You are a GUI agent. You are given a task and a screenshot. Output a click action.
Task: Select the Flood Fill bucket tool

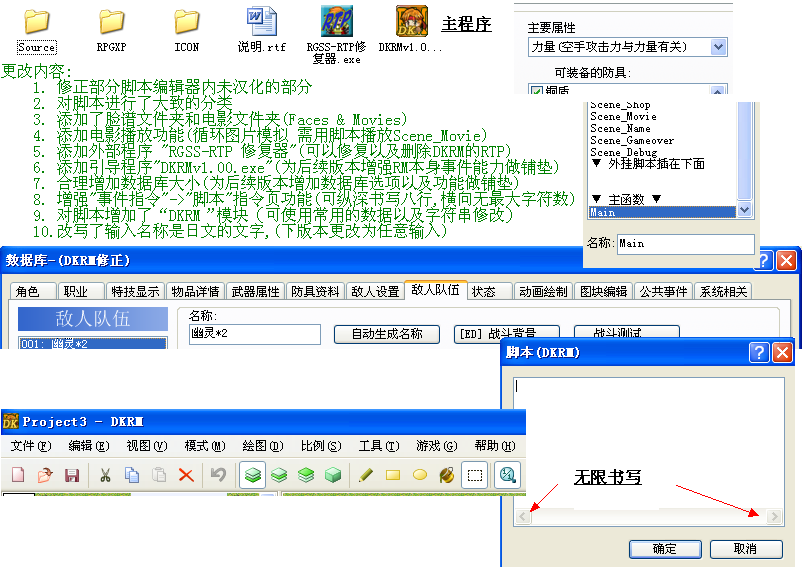[447, 475]
